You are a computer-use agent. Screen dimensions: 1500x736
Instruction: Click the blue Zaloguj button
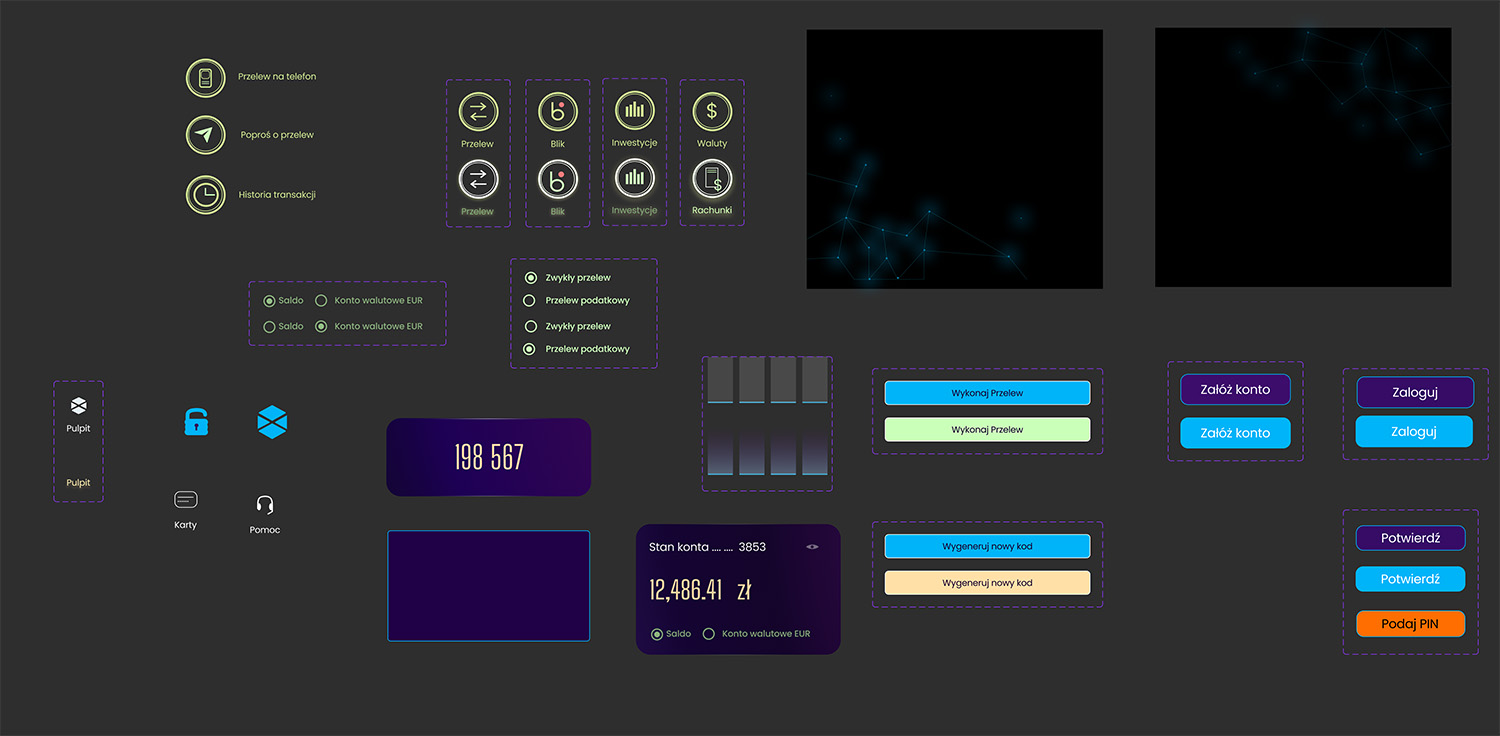point(1414,432)
